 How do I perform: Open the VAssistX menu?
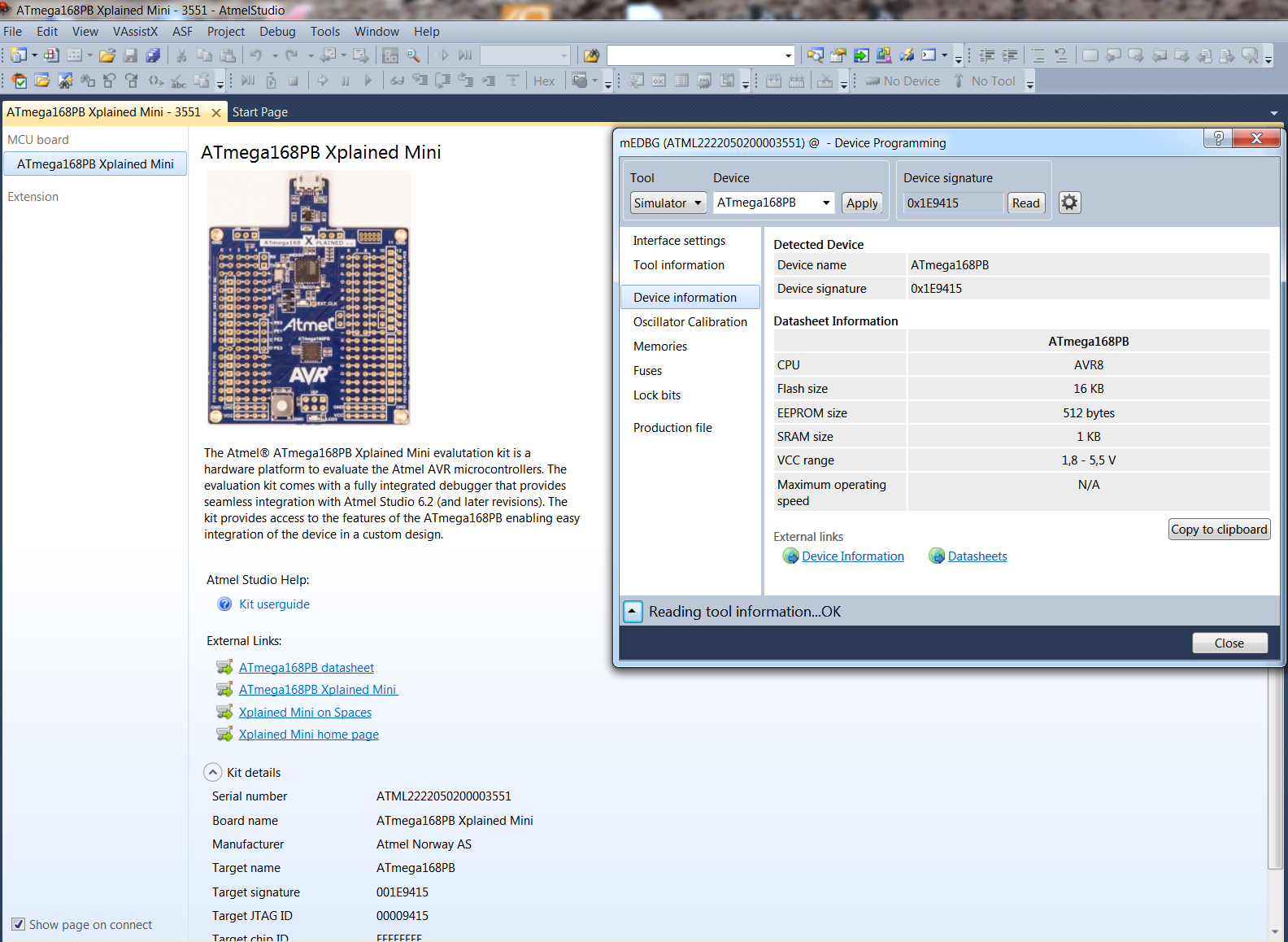[135, 32]
